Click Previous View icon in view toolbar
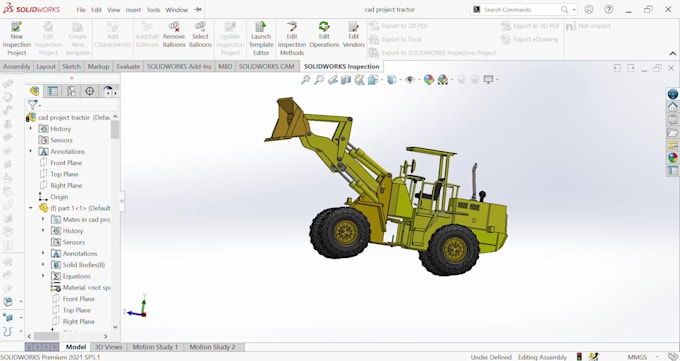The height and width of the screenshot is (361, 680). click(x=333, y=79)
